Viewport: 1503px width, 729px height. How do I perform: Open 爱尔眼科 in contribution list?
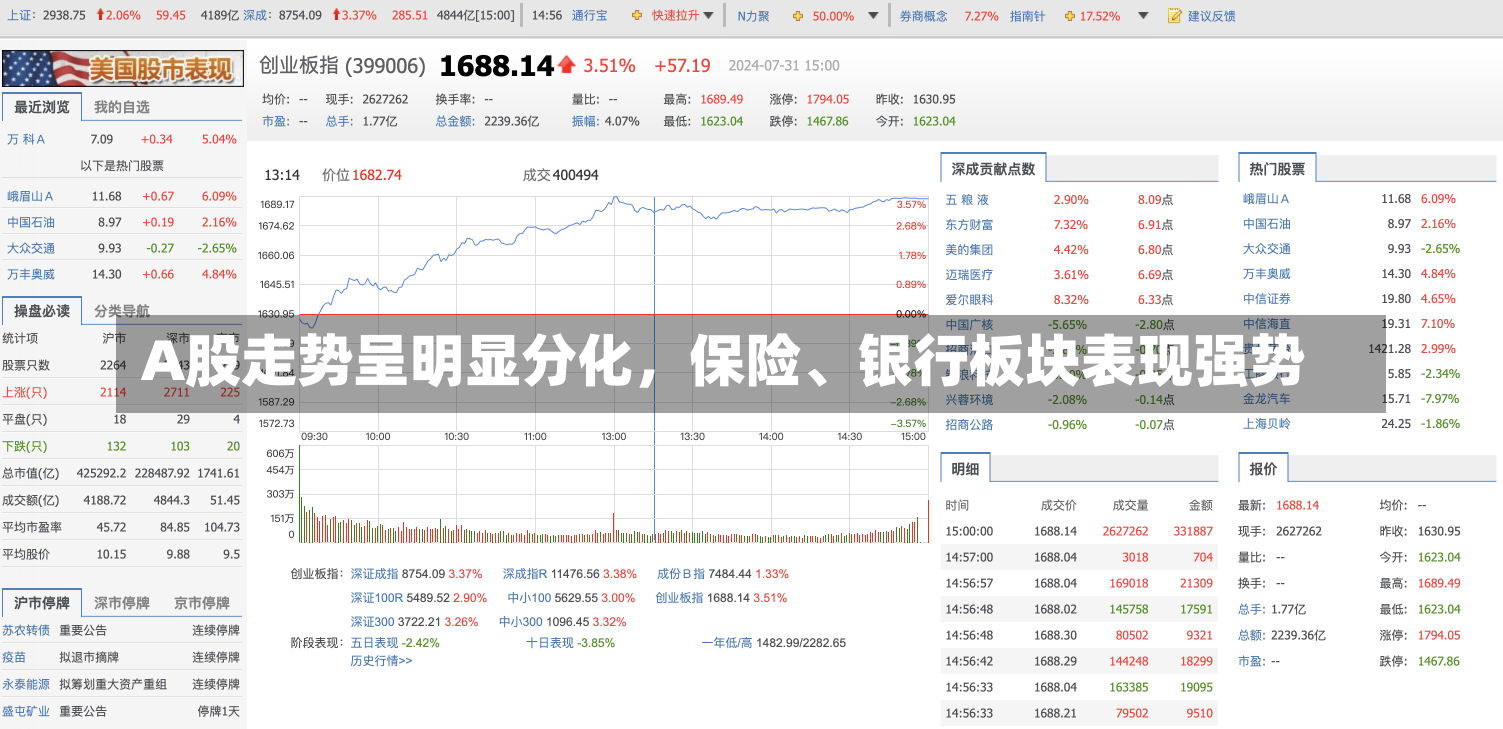click(x=969, y=300)
